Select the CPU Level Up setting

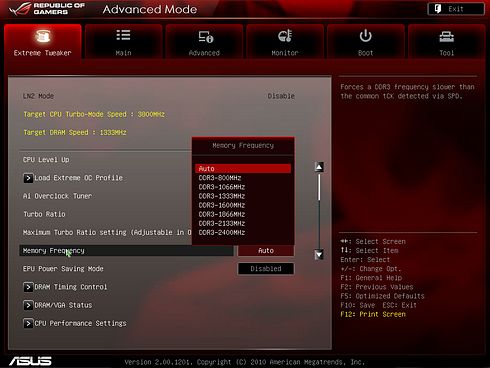coord(46,160)
